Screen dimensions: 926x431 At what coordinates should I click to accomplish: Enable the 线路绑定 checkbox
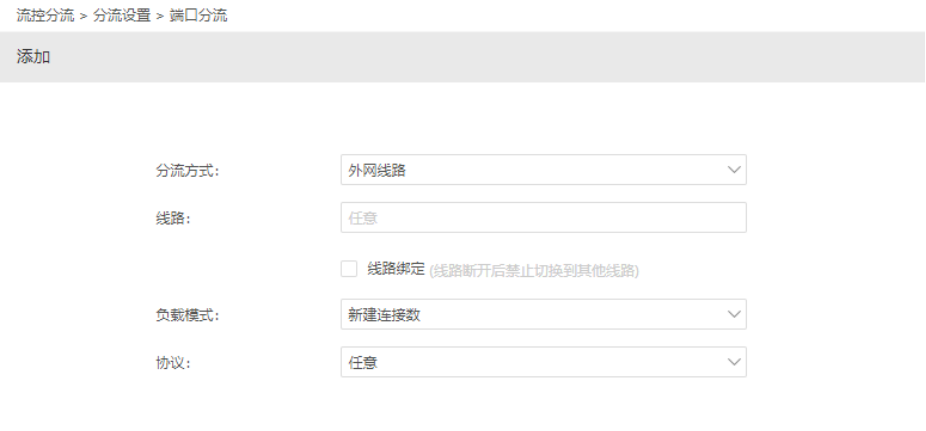pos(349,269)
